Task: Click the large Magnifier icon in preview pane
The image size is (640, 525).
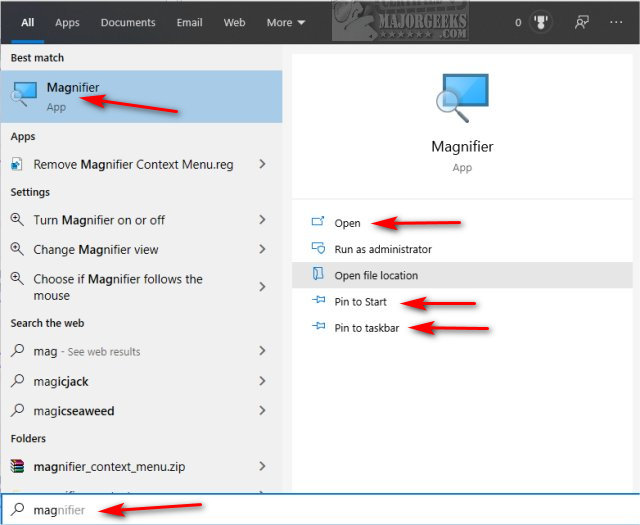Action: click(462, 98)
